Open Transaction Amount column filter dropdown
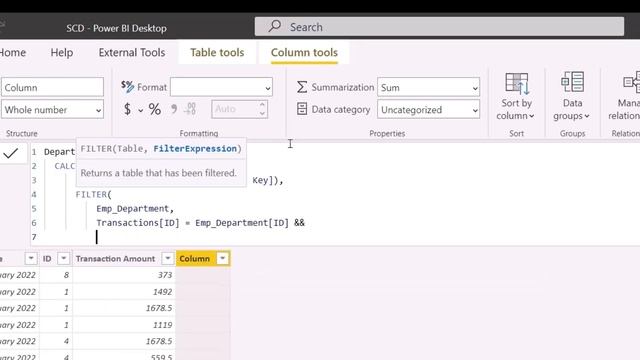Image resolution: width=640 pixels, height=360 pixels. click(167, 258)
